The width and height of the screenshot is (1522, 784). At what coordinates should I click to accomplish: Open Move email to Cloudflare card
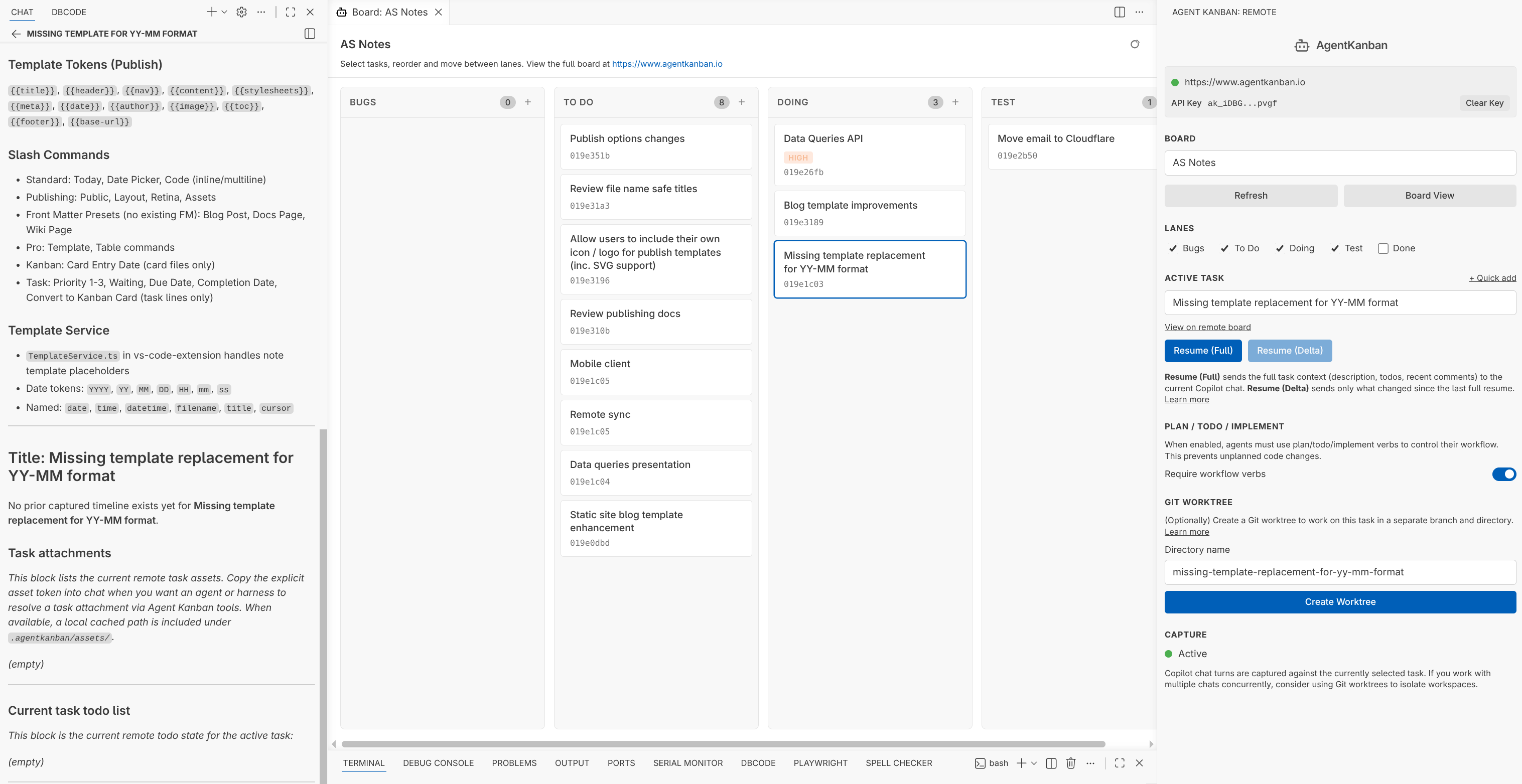pyautogui.click(x=1072, y=146)
